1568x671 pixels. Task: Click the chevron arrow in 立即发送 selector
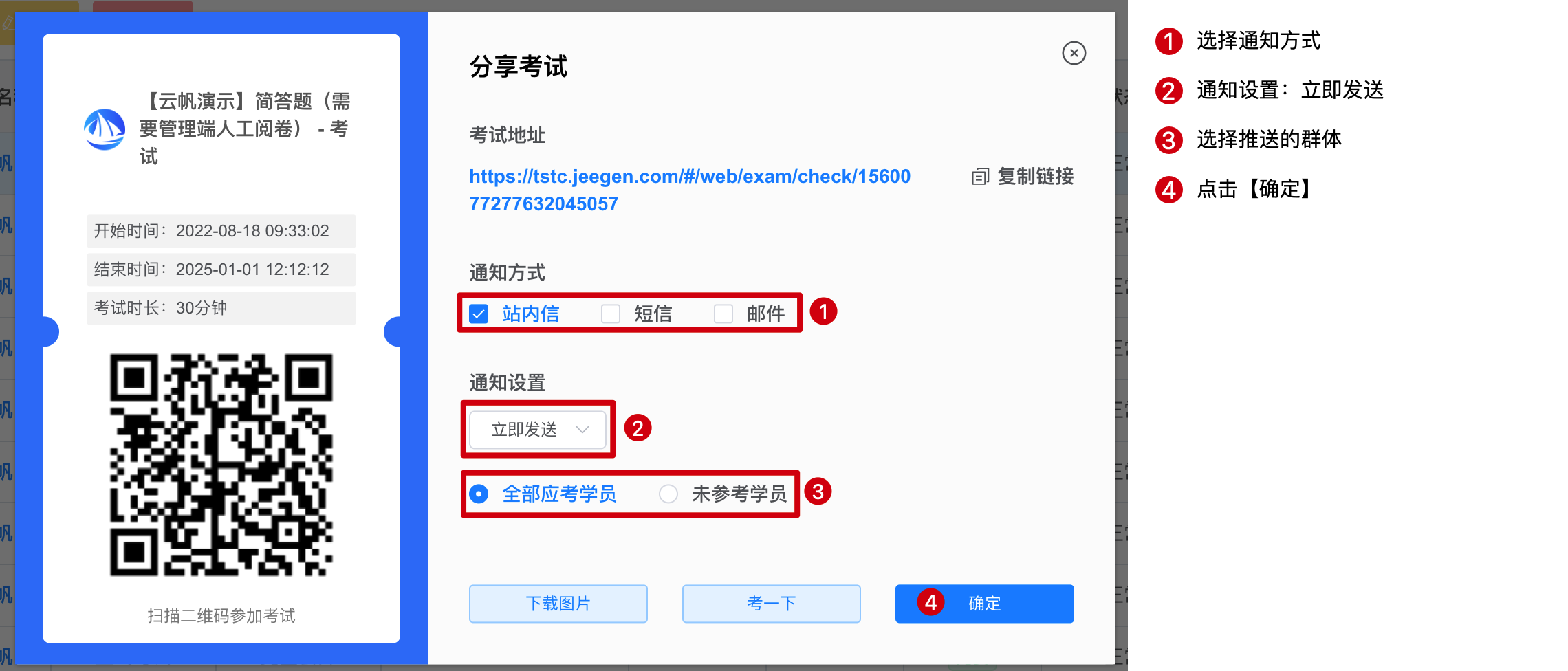(x=582, y=430)
